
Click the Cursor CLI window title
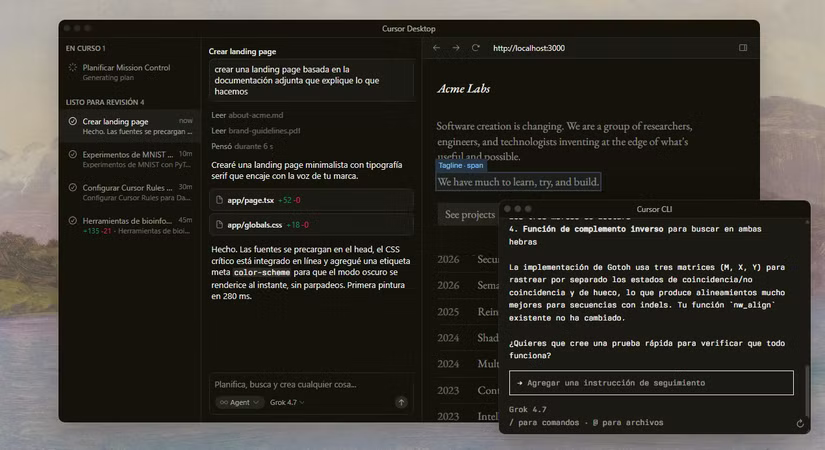(x=654, y=209)
